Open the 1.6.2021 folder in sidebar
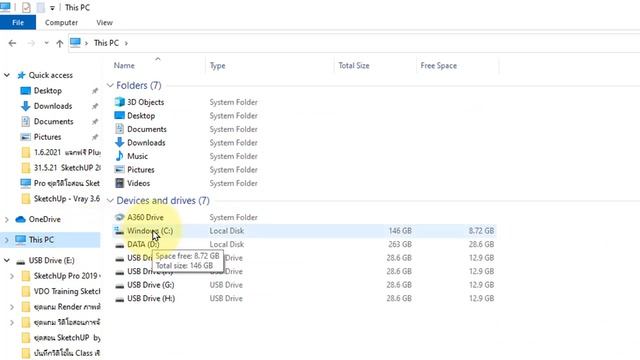Screen dimensions: 640x360 pyautogui.click(x=67, y=153)
